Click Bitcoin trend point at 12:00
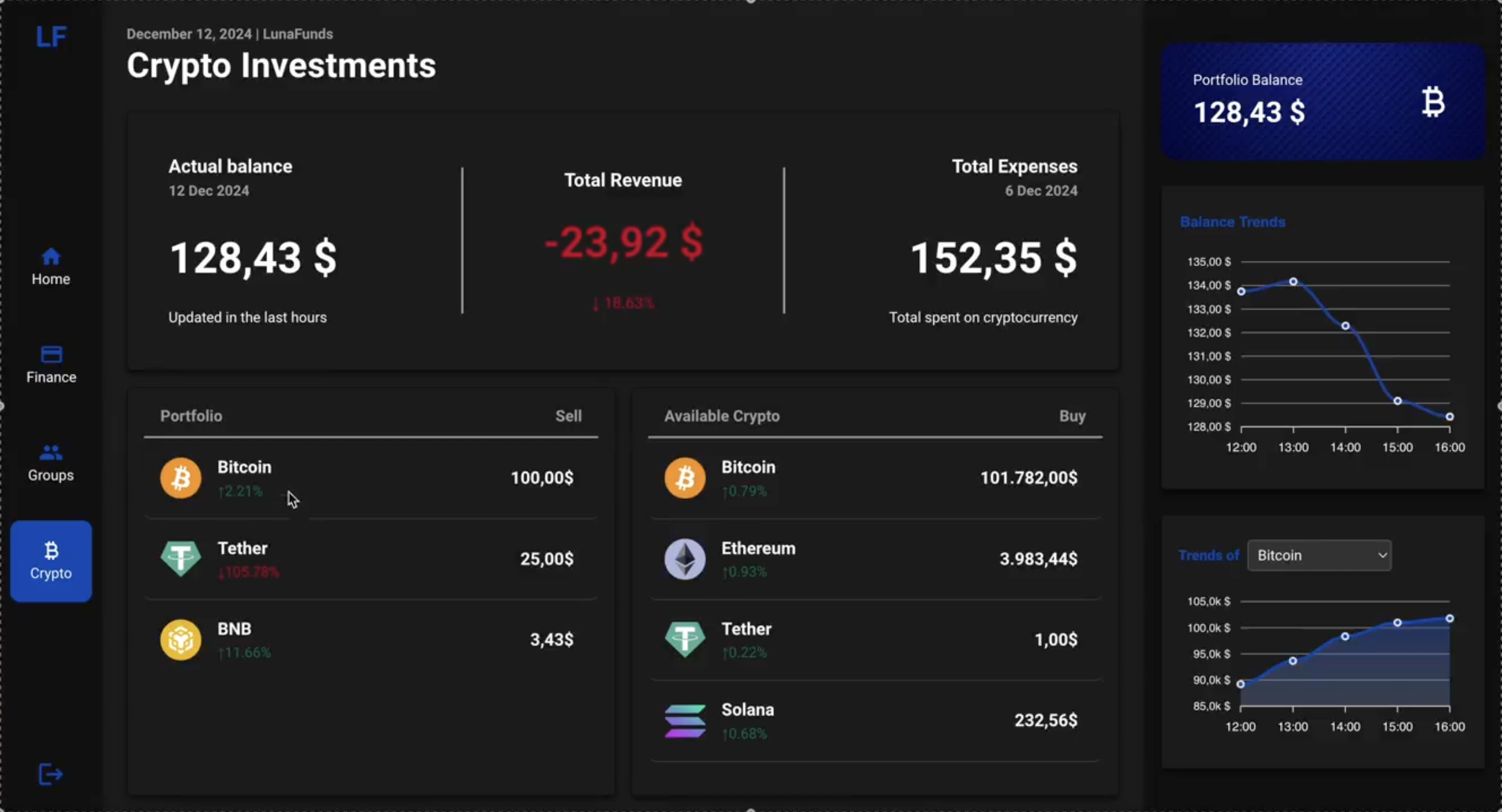The image size is (1502, 812). tap(1241, 684)
